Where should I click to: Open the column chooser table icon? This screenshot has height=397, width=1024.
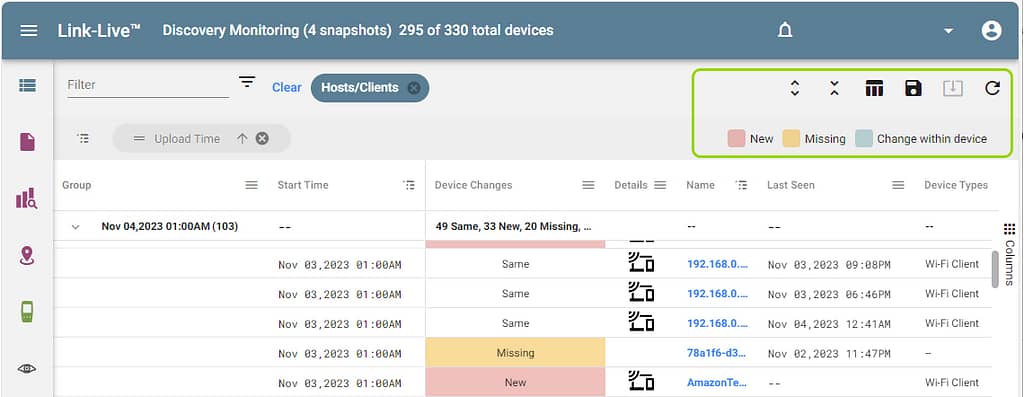click(x=874, y=88)
